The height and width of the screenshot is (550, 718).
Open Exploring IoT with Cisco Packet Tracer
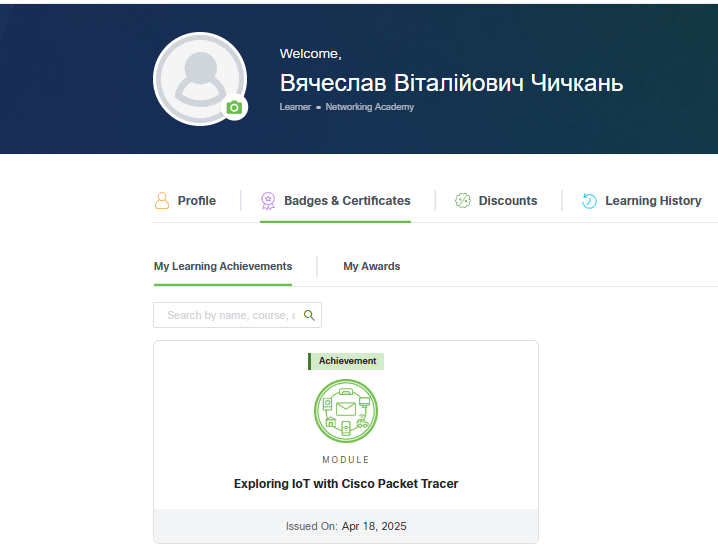tap(346, 484)
